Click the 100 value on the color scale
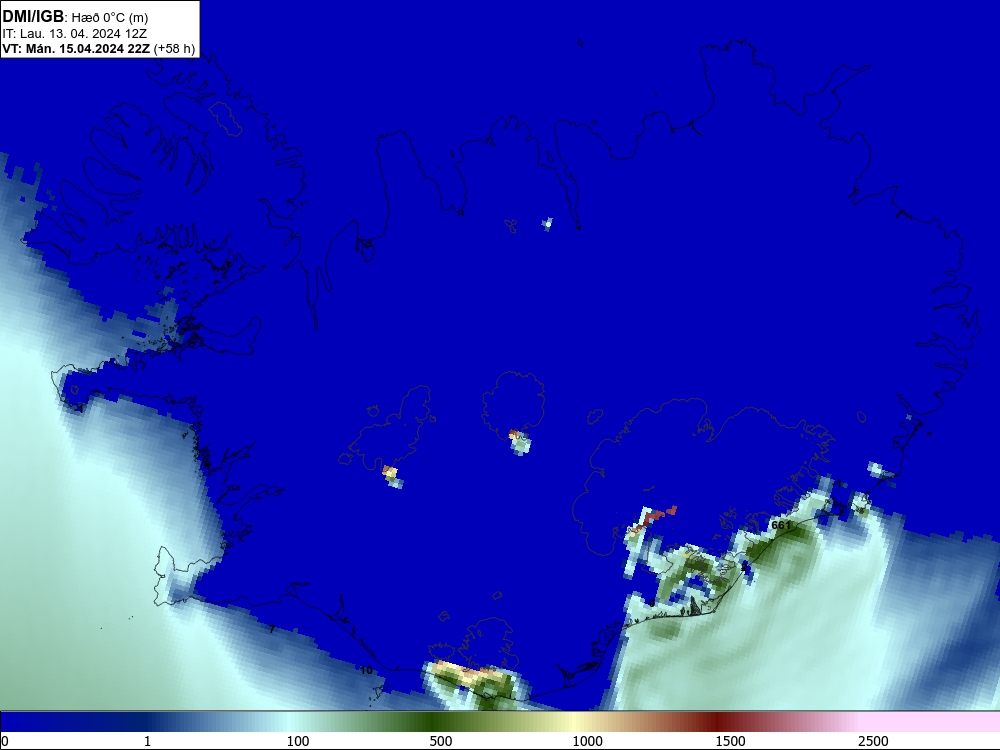Image resolution: width=1000 pixels, height=750 pixels. point(298,740)
